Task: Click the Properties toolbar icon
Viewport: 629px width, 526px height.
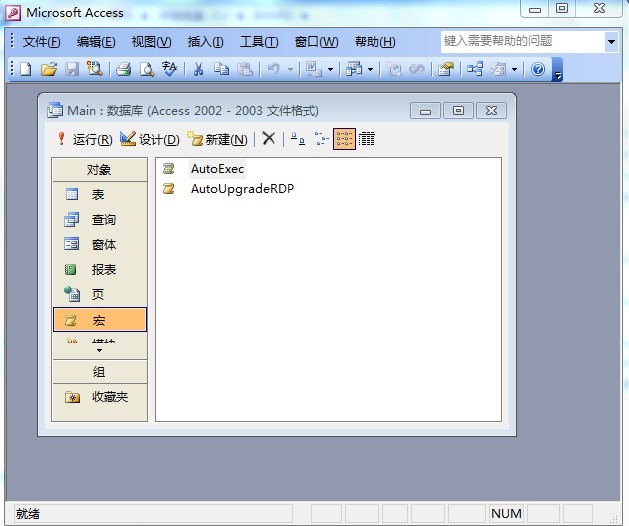Action: point(446,69)
